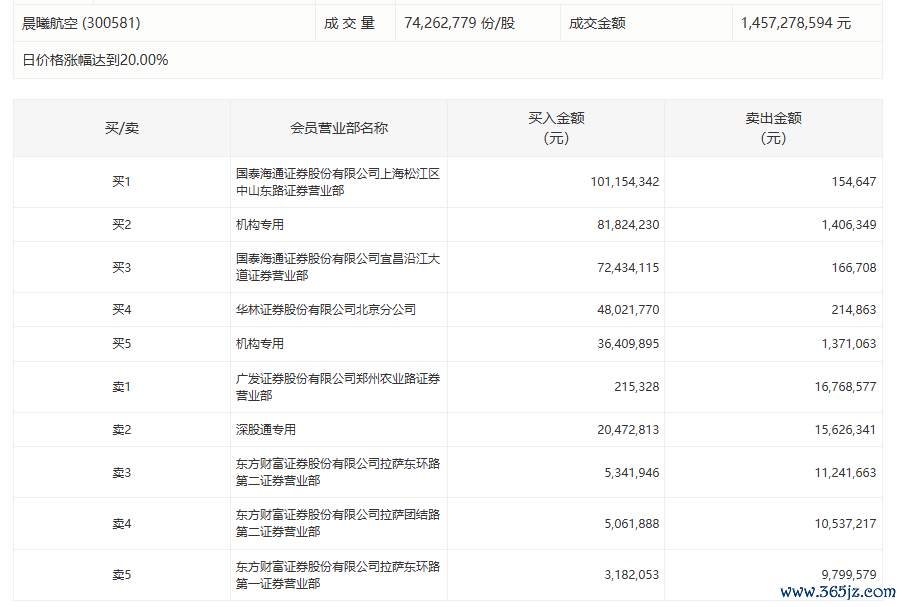903x607 pixels.
Task: Select the 卖2 row label
Action: (122, 430)
